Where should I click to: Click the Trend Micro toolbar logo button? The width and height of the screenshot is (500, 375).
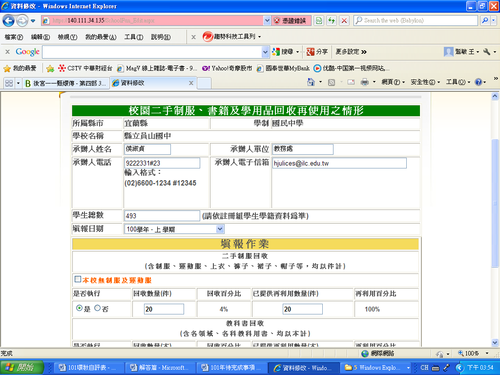click(x=231, y=36)
